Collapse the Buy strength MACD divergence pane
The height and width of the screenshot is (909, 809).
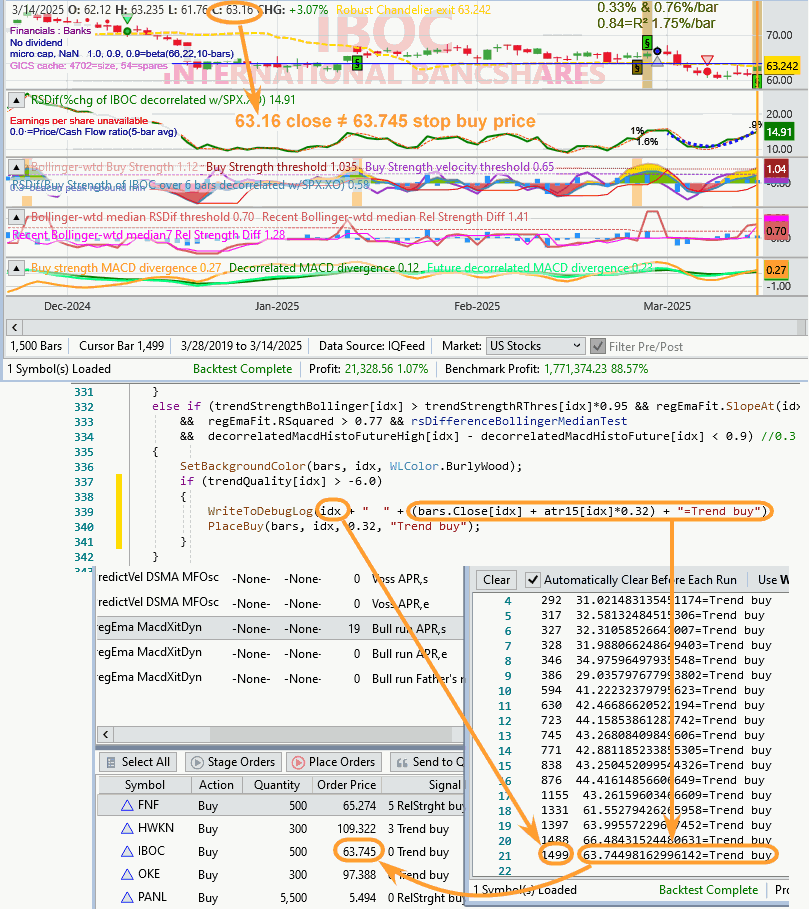pyautogui.click(x=17, y=268)
